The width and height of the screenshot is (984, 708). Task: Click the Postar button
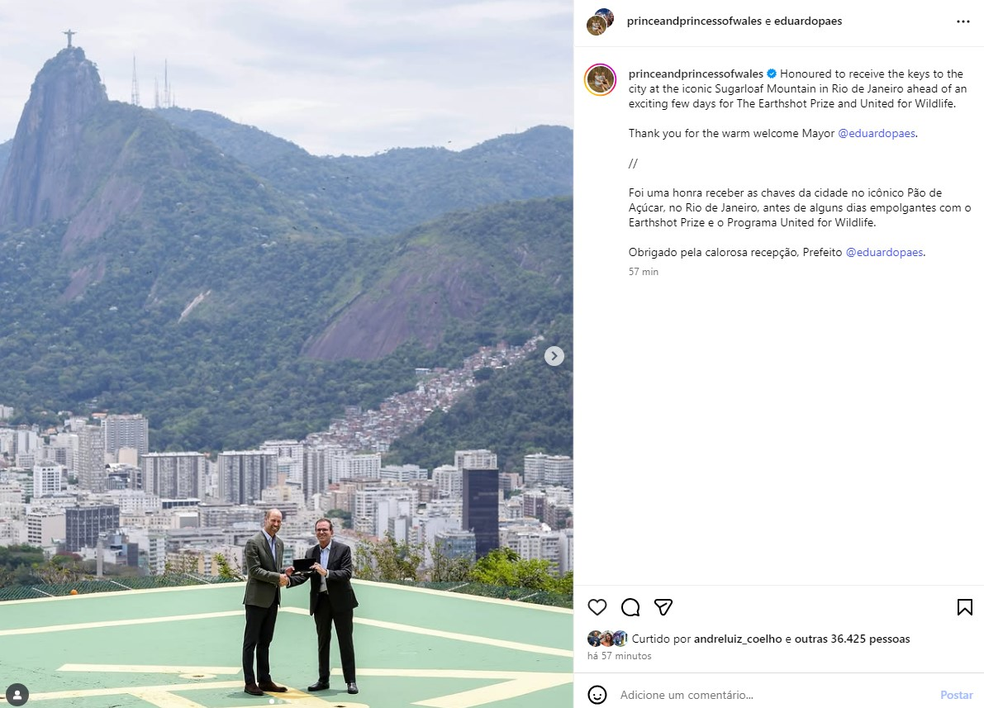point(956,695)
